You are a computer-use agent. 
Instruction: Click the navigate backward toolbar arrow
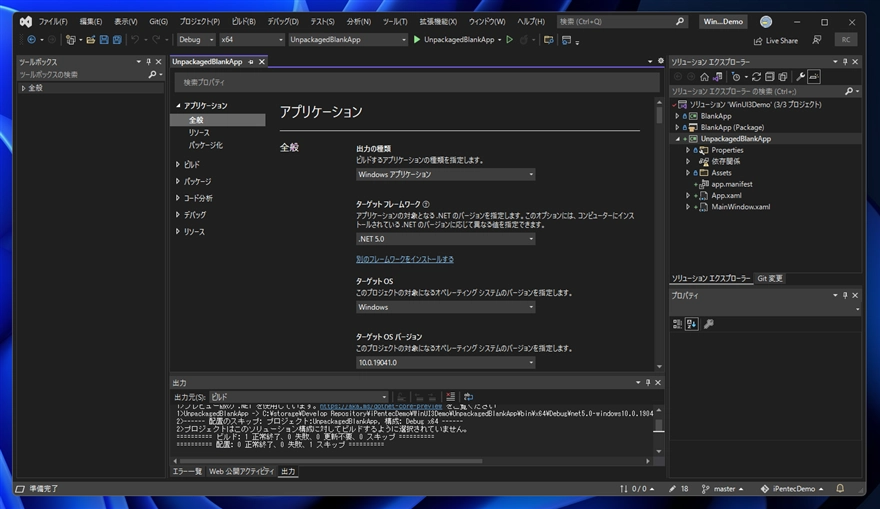click(31, 40)
